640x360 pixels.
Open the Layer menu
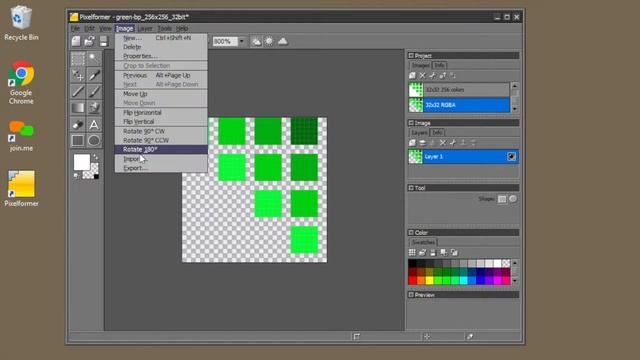point(145,29)
